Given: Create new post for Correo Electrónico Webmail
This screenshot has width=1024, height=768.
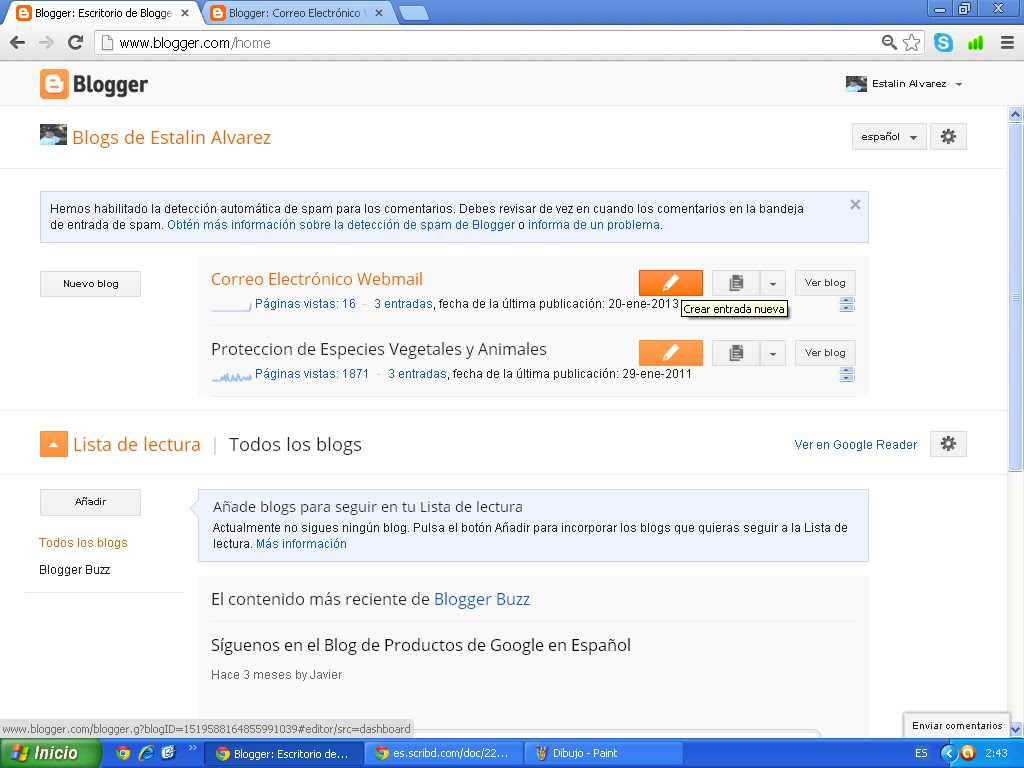Looking at the screenshot, I should 671,283.
